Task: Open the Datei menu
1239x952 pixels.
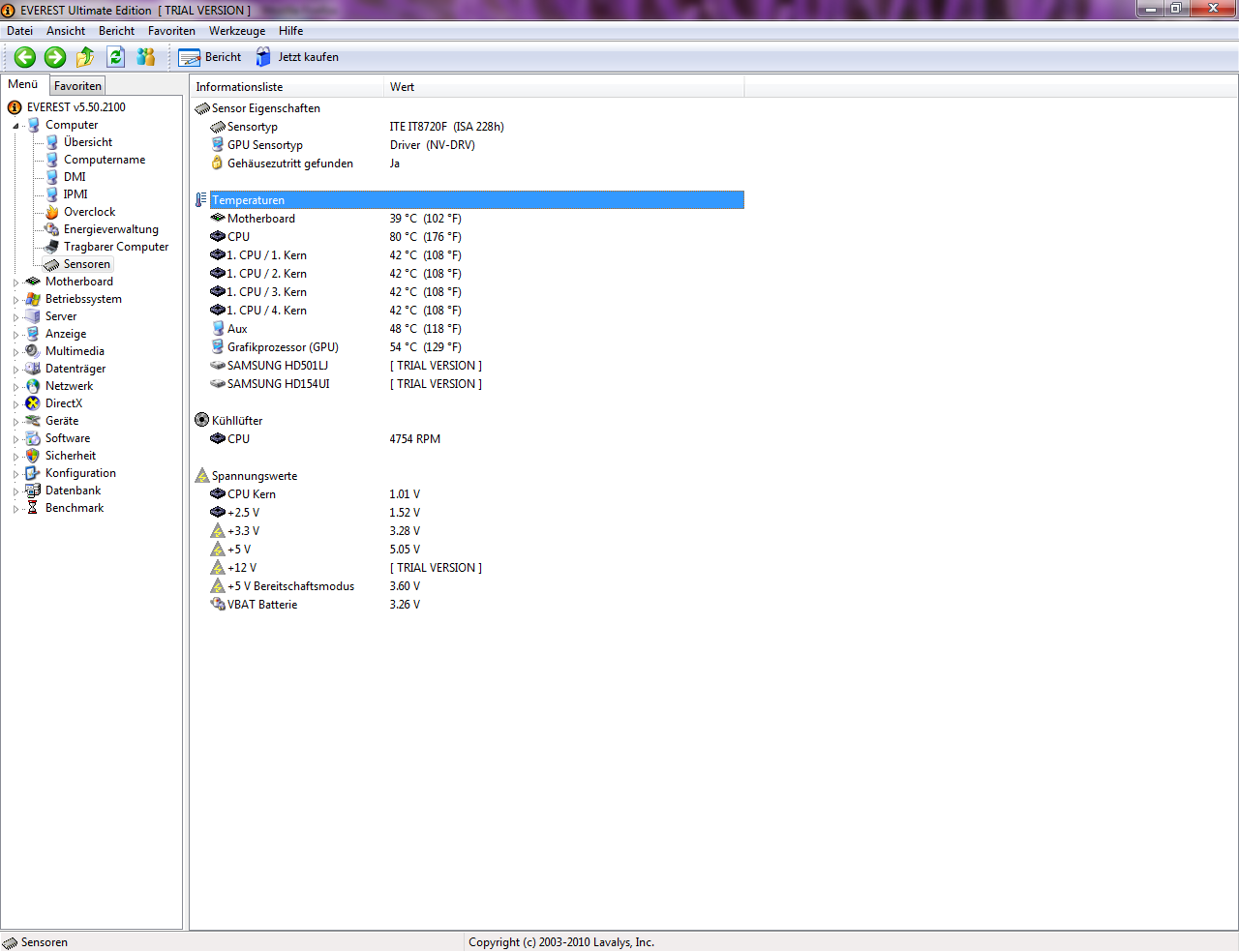Action: 19,31
